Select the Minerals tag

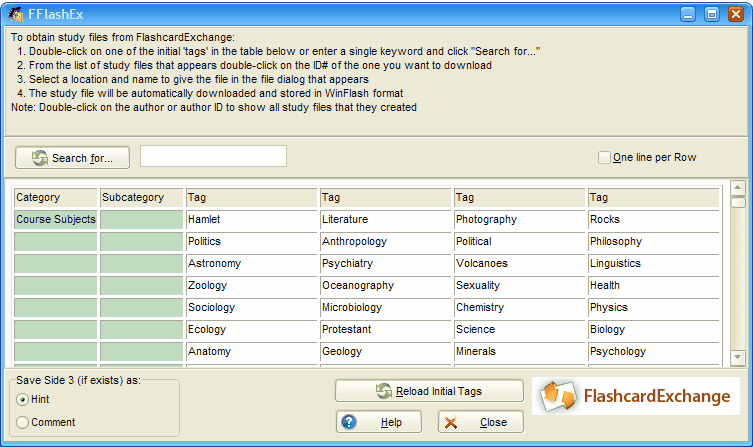pyautogui.click(x=520, y=352)
